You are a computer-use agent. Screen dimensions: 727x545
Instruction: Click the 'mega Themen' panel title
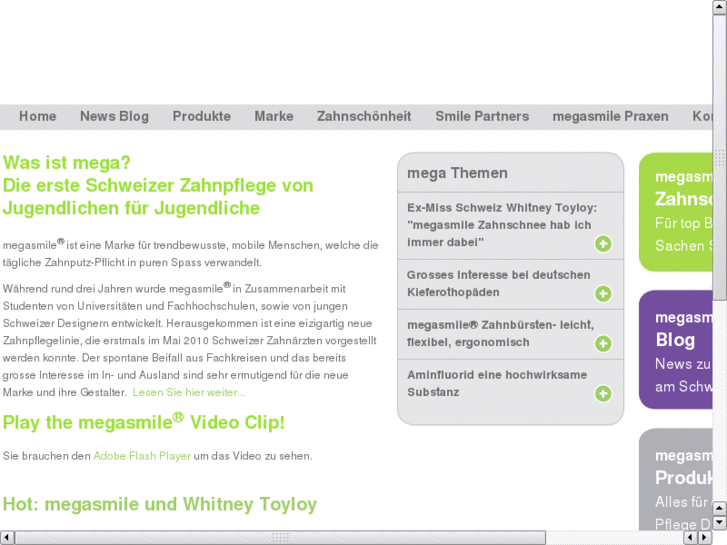pos(457,173)
